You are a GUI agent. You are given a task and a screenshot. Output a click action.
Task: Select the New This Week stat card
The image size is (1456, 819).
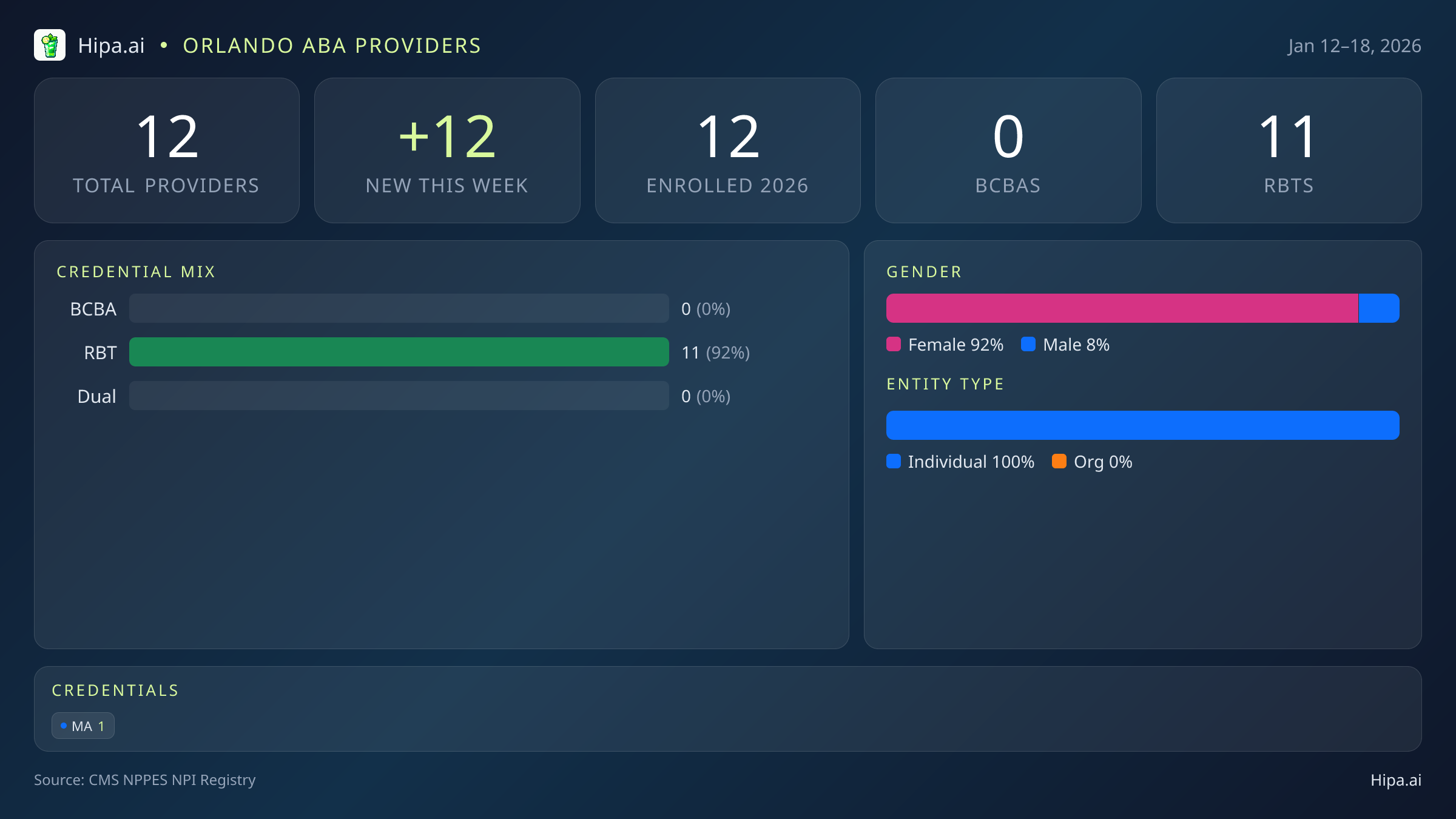click(x=448, y=150)
